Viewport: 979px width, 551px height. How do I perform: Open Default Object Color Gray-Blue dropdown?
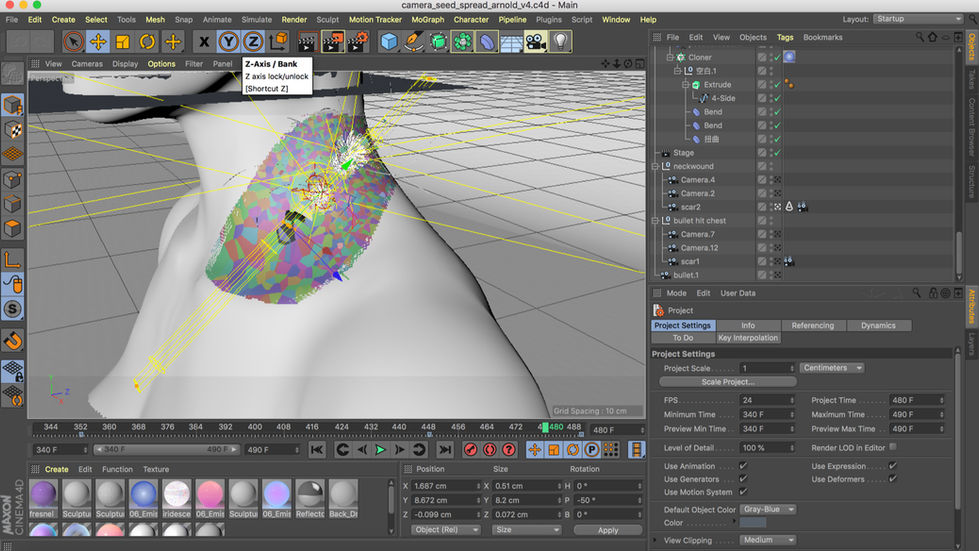click(x=767, y=509)
